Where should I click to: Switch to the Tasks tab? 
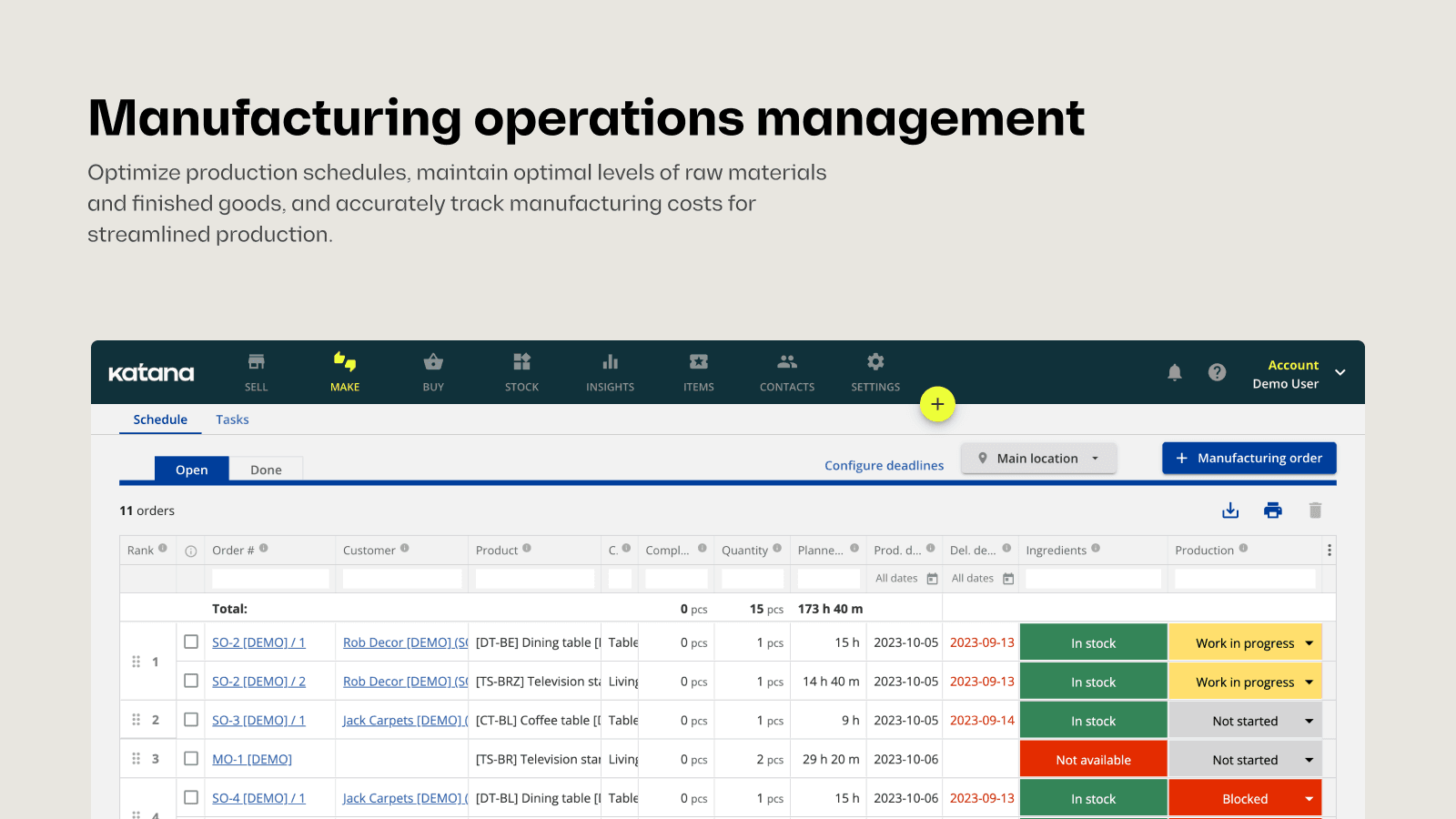pos(232,419)
